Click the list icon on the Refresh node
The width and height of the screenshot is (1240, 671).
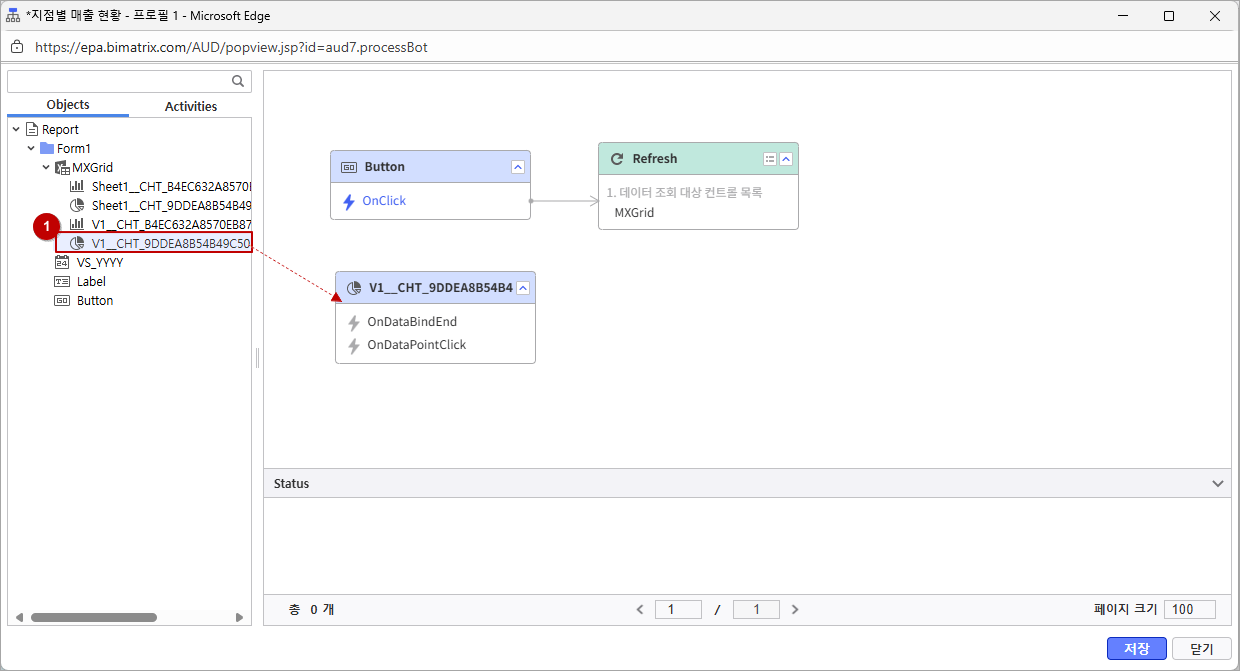click(770, 159)
